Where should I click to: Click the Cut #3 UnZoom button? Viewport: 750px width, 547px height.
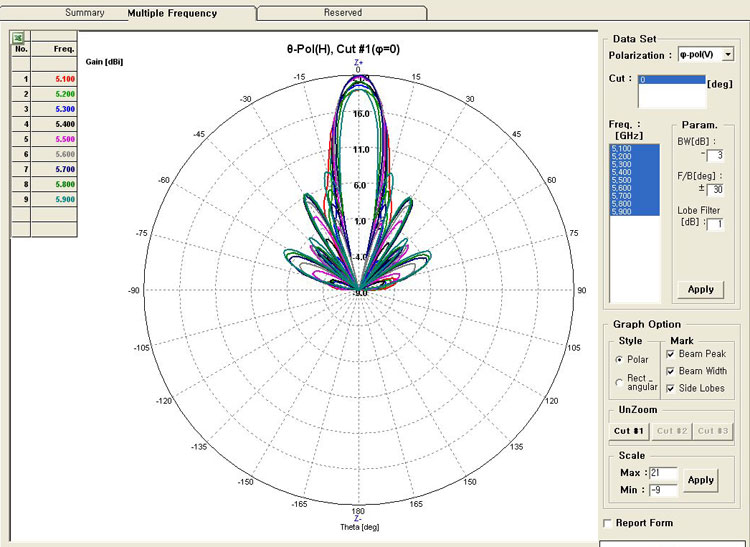pyautogui.click(x=713, y=431)
